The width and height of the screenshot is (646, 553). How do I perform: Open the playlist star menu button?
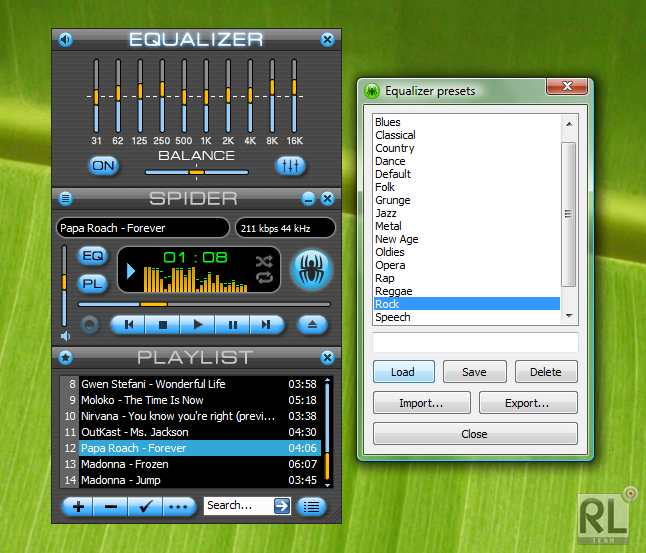65,357
